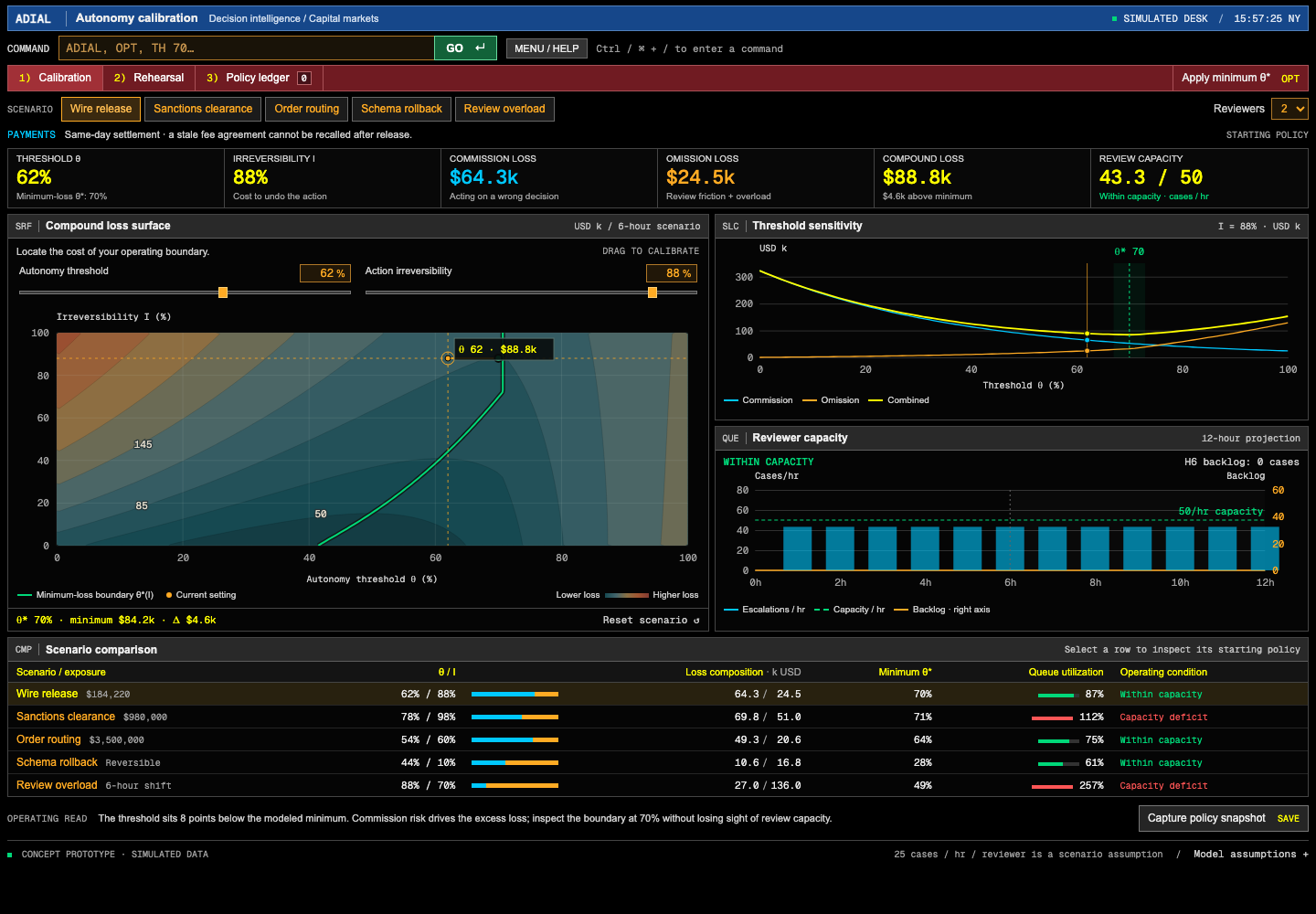This screenshot has width=1316, height=914.
Task: Click the Minimum θ* column header
Action: (x=905, y=673)
